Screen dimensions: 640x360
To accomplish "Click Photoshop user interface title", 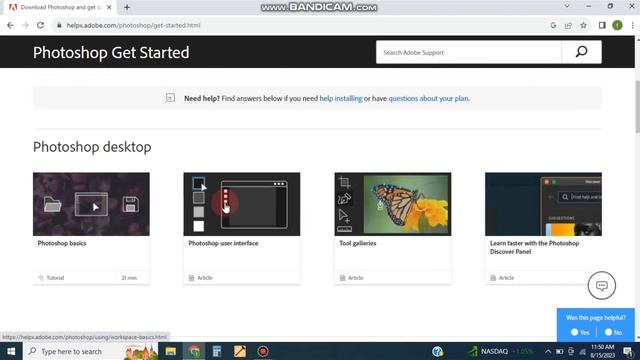I will (x=223, y=243).
